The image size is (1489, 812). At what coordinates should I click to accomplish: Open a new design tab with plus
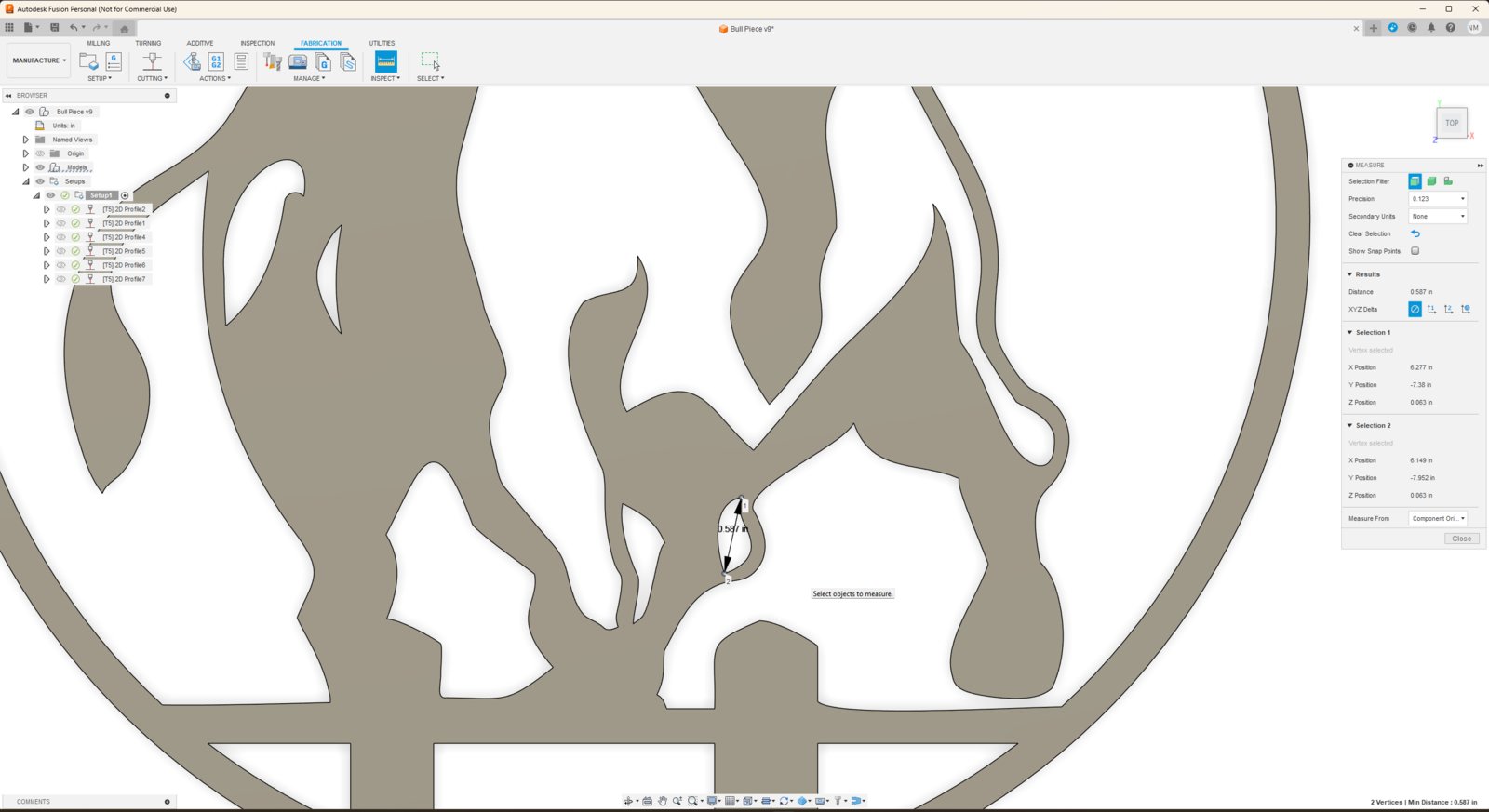pyautogui.click(x=1373, y=28)
